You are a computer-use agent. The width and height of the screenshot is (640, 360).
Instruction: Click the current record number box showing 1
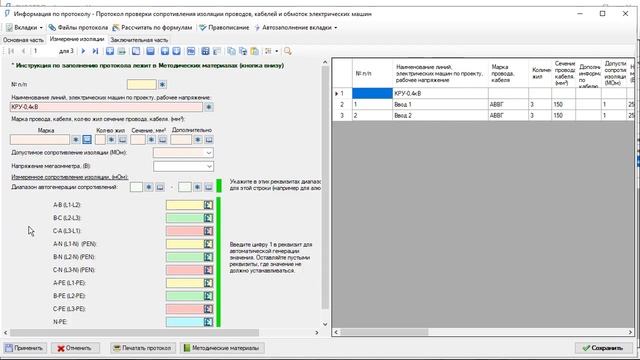pos(44,51)
